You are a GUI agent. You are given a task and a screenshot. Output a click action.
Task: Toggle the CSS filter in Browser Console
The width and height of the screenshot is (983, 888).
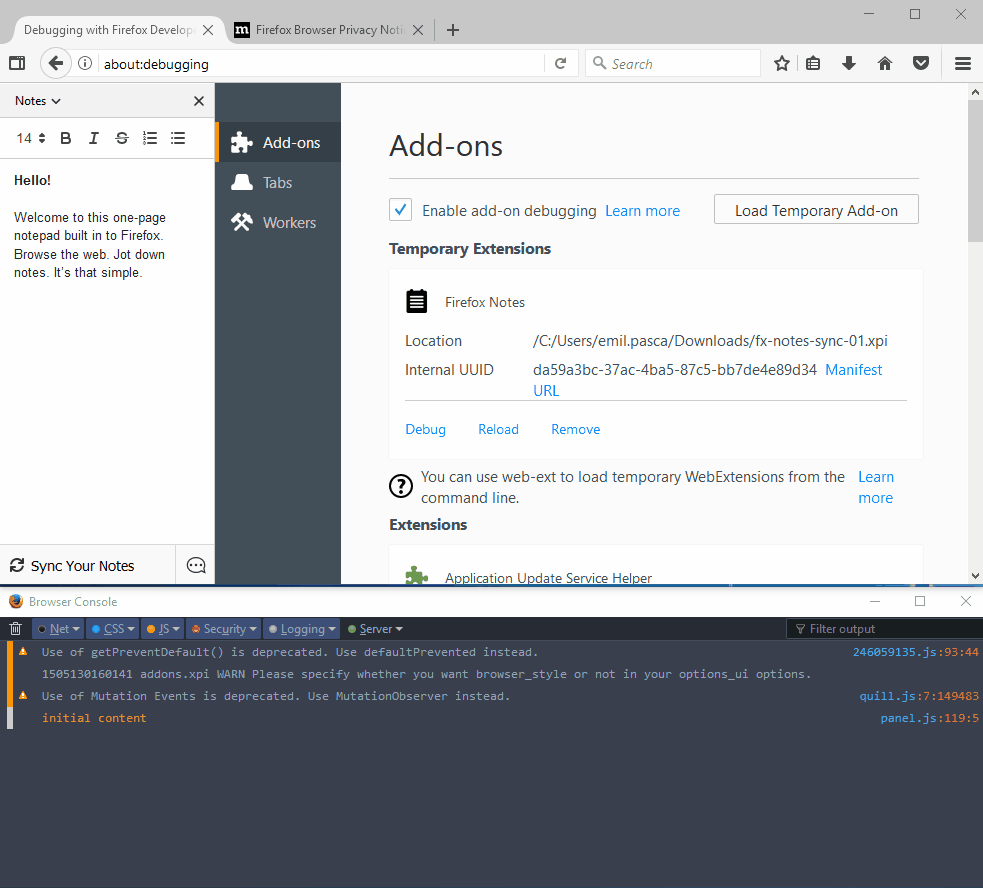112,628
